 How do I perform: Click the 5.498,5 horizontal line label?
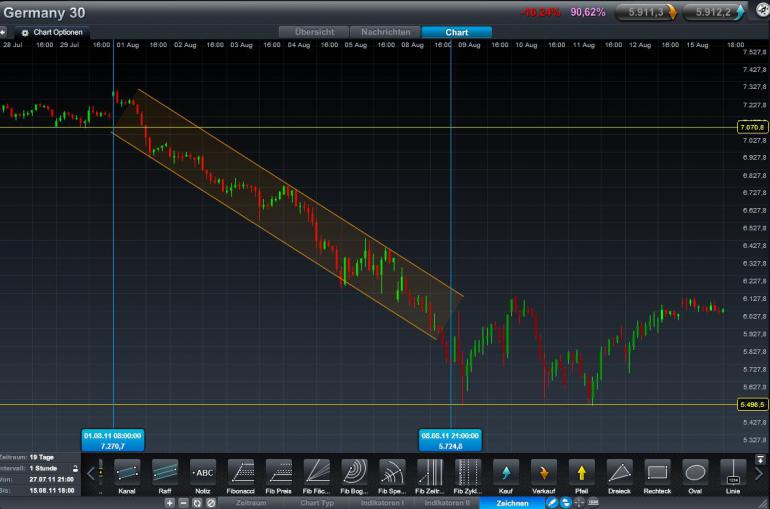pyautogui.click(x=752, y=404)
